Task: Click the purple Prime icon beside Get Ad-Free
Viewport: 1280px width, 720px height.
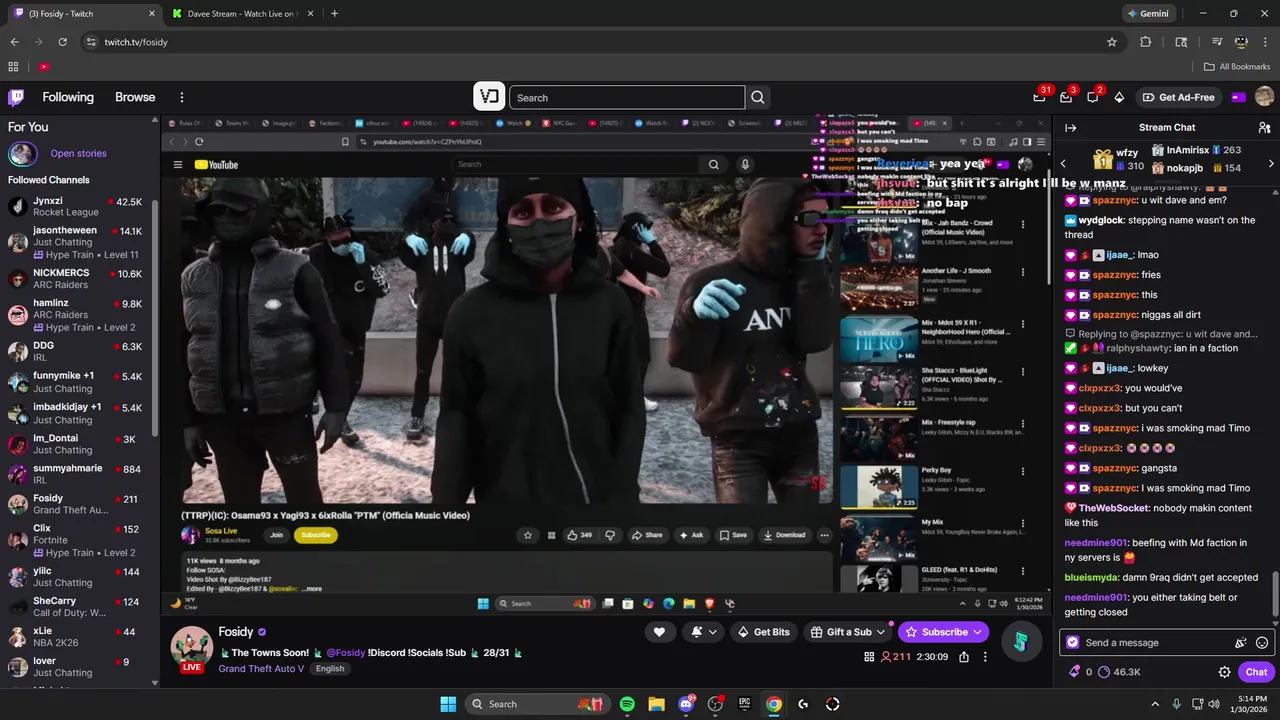Action: [x=1239, y=97]
